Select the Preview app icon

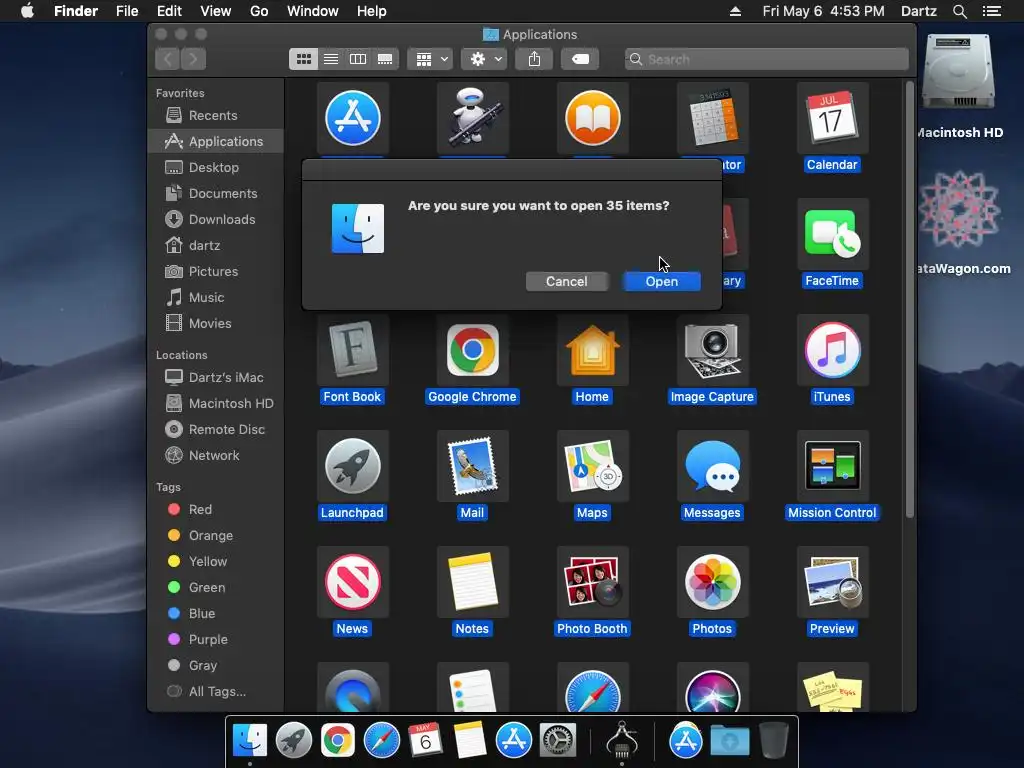tap(832, 582)
